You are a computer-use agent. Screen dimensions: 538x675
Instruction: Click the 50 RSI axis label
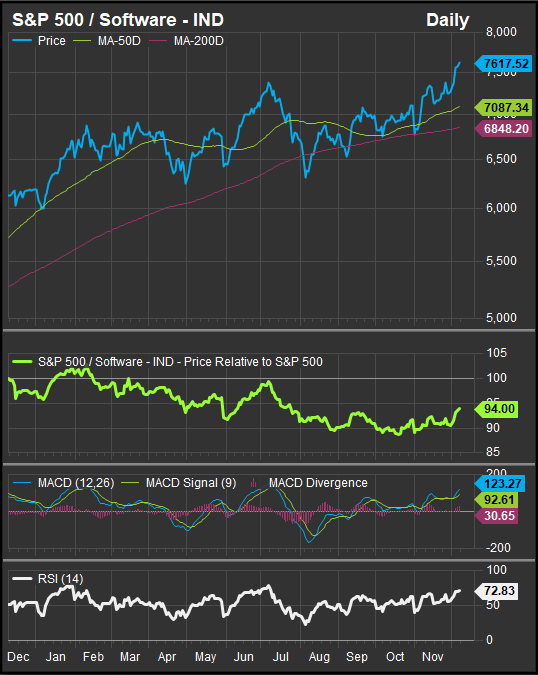click(493, 605)
